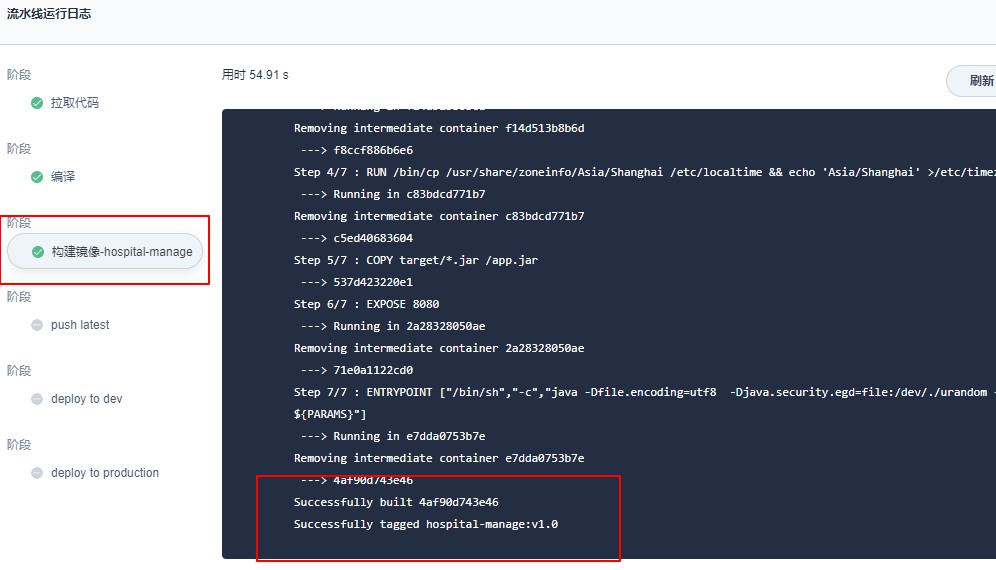Open the push latest step label
Screen dimensions: 996x570
point(80,325)
